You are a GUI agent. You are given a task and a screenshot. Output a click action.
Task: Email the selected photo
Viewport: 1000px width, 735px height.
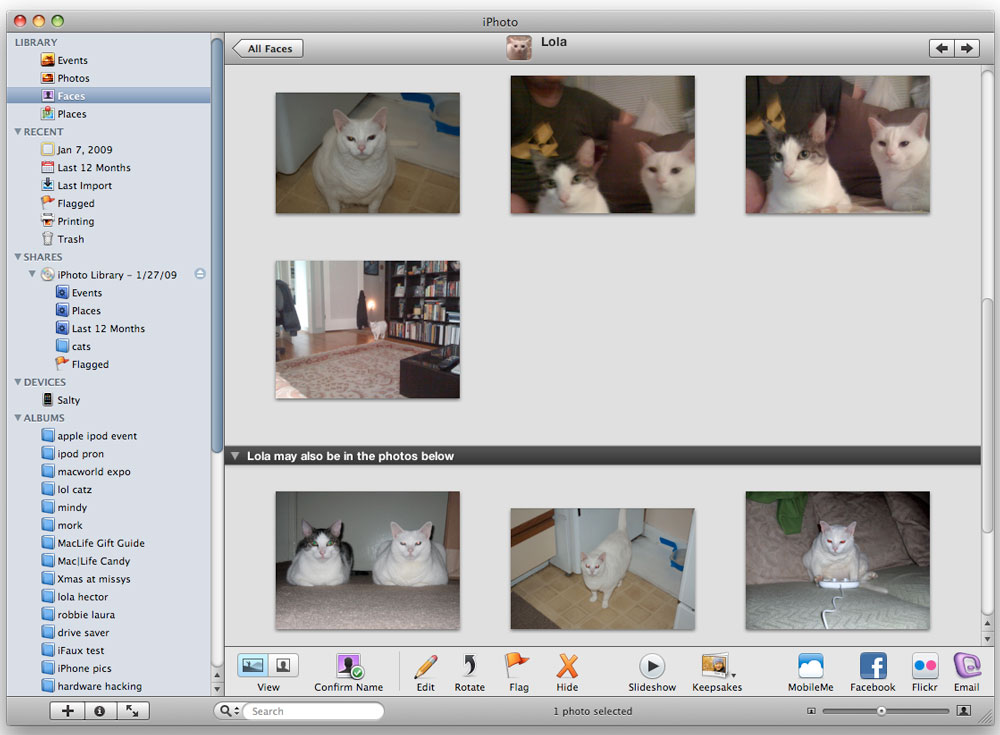[966, 667]
